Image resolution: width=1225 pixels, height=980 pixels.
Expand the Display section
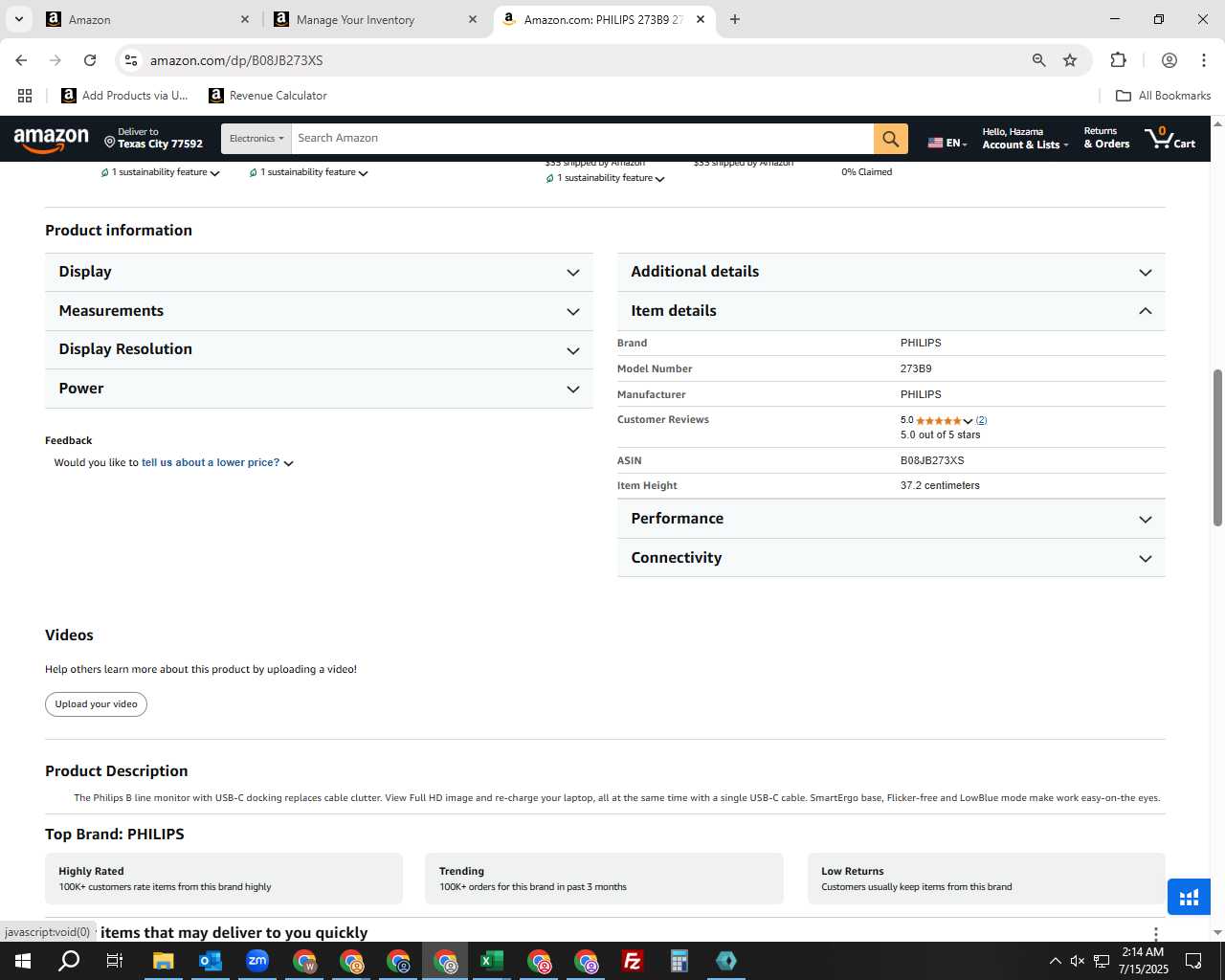pyautogui.click(x=319, y=272)
